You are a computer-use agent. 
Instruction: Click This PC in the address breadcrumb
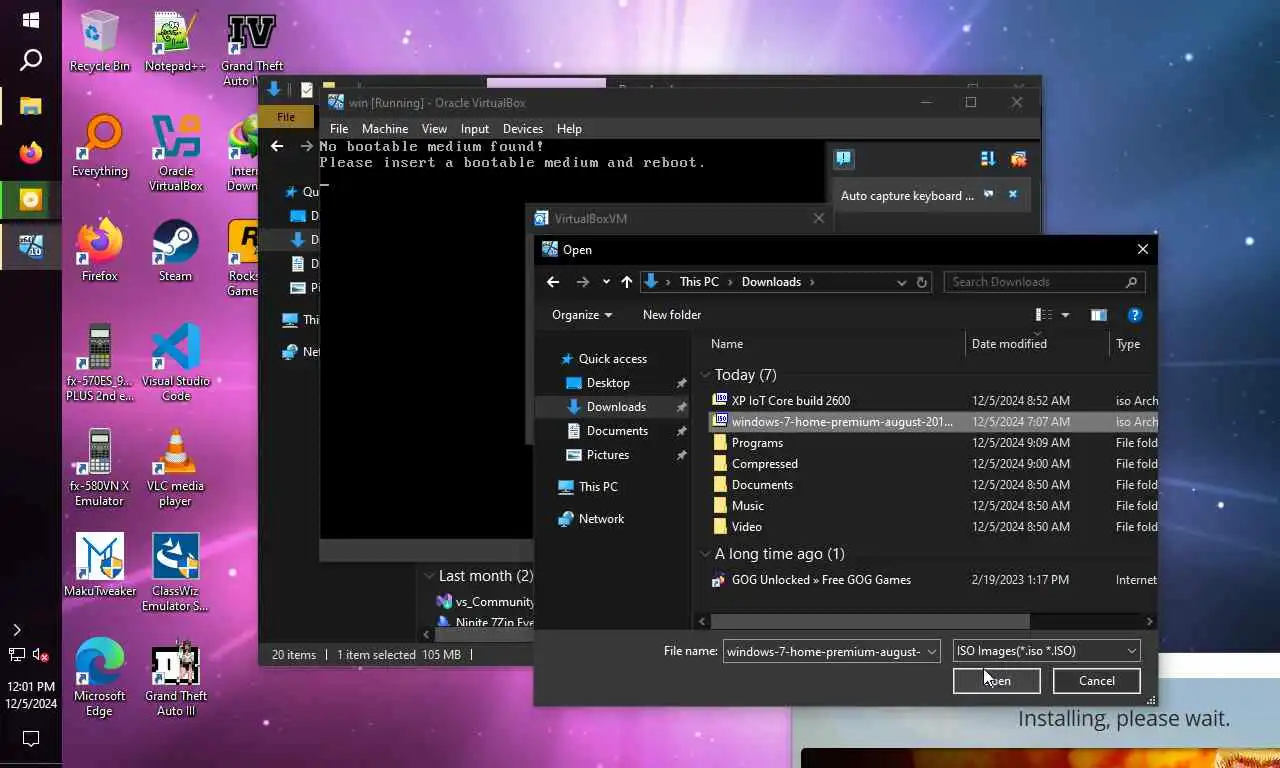[699, 282]
